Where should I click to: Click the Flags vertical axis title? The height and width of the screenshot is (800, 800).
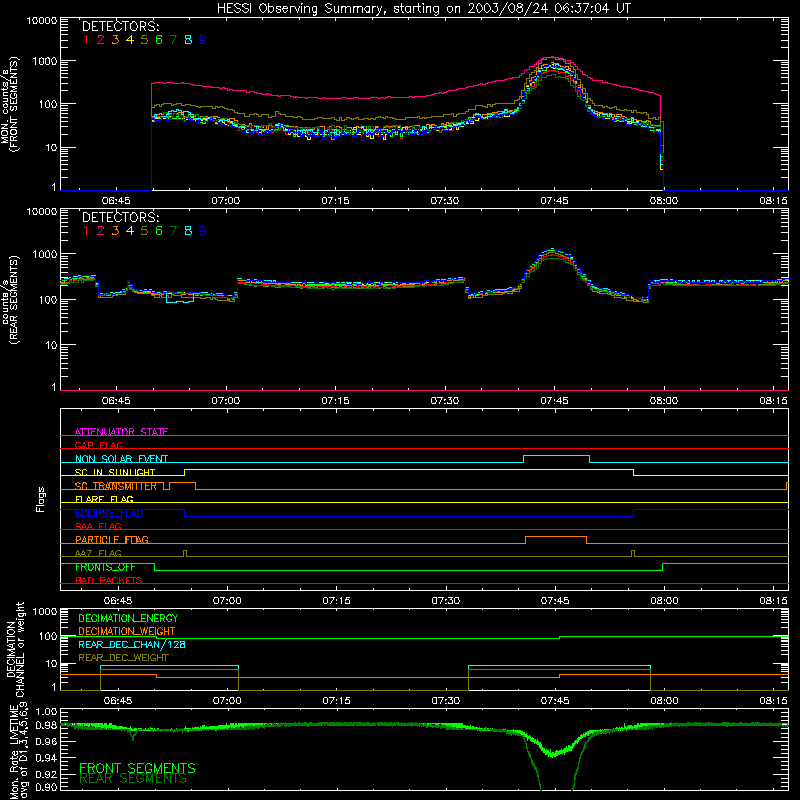click(x=40, y=499)
